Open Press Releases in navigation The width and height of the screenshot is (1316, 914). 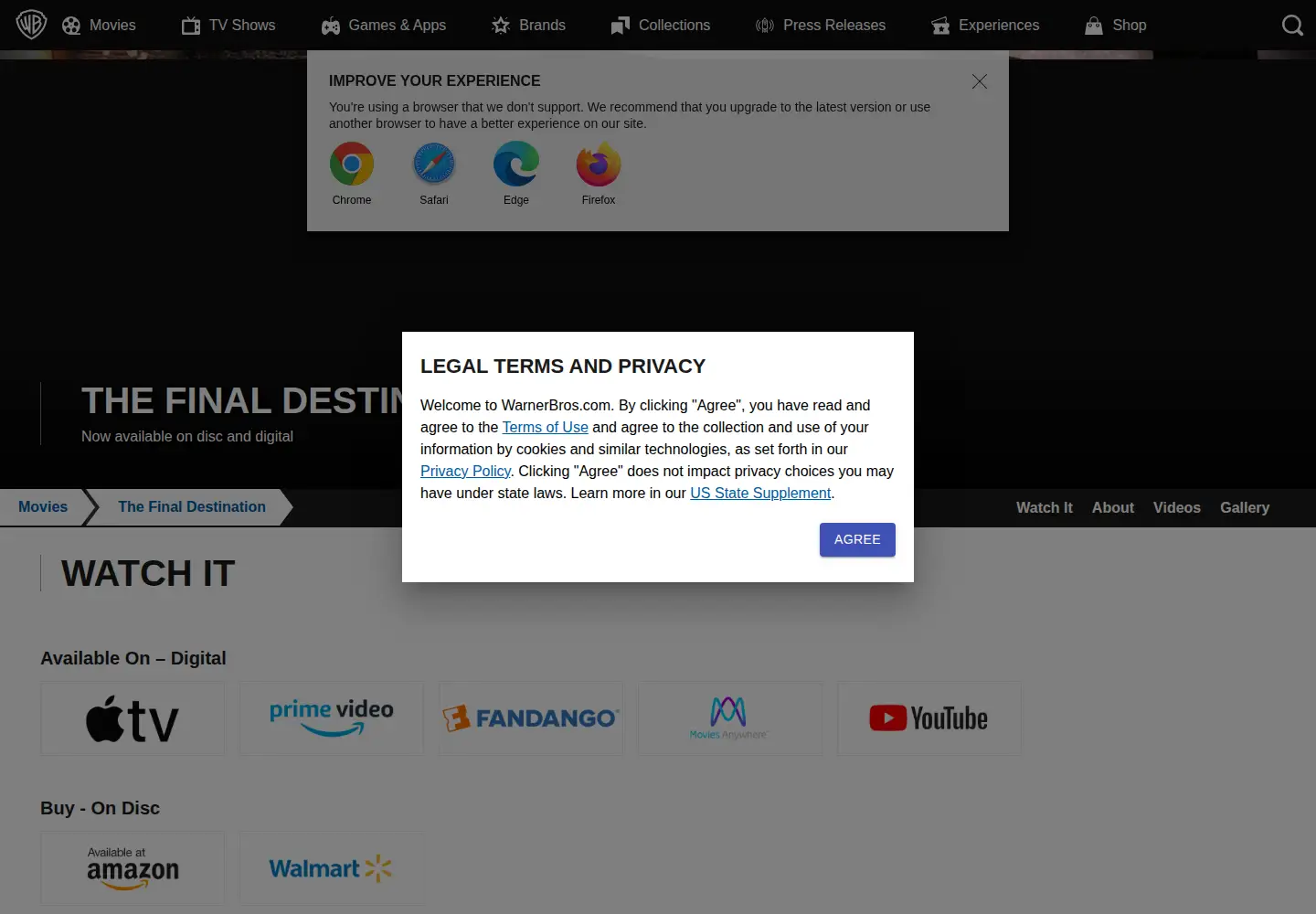[821, 25]
